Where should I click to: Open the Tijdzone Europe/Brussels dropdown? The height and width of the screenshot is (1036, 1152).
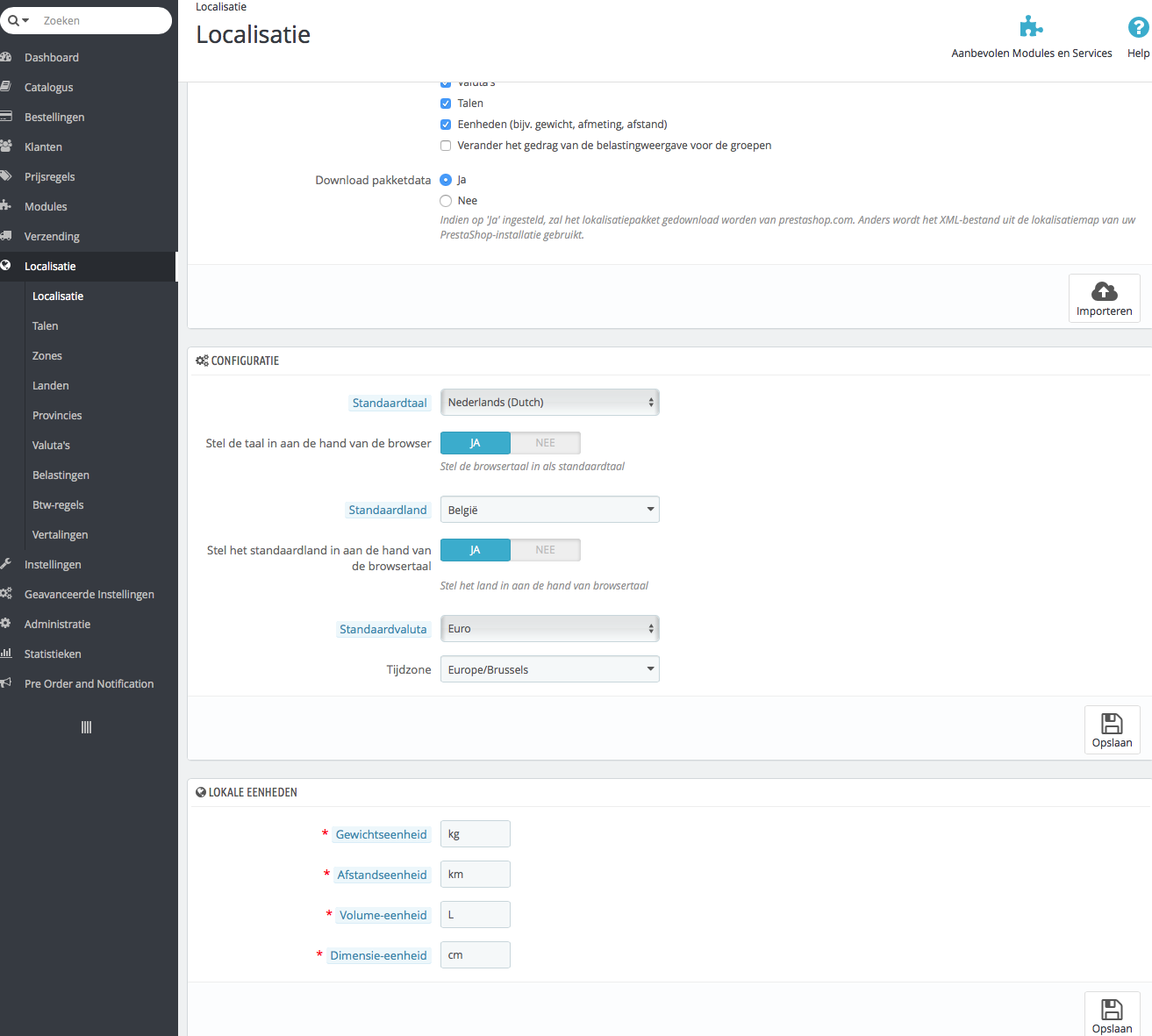tap(550, 669)
